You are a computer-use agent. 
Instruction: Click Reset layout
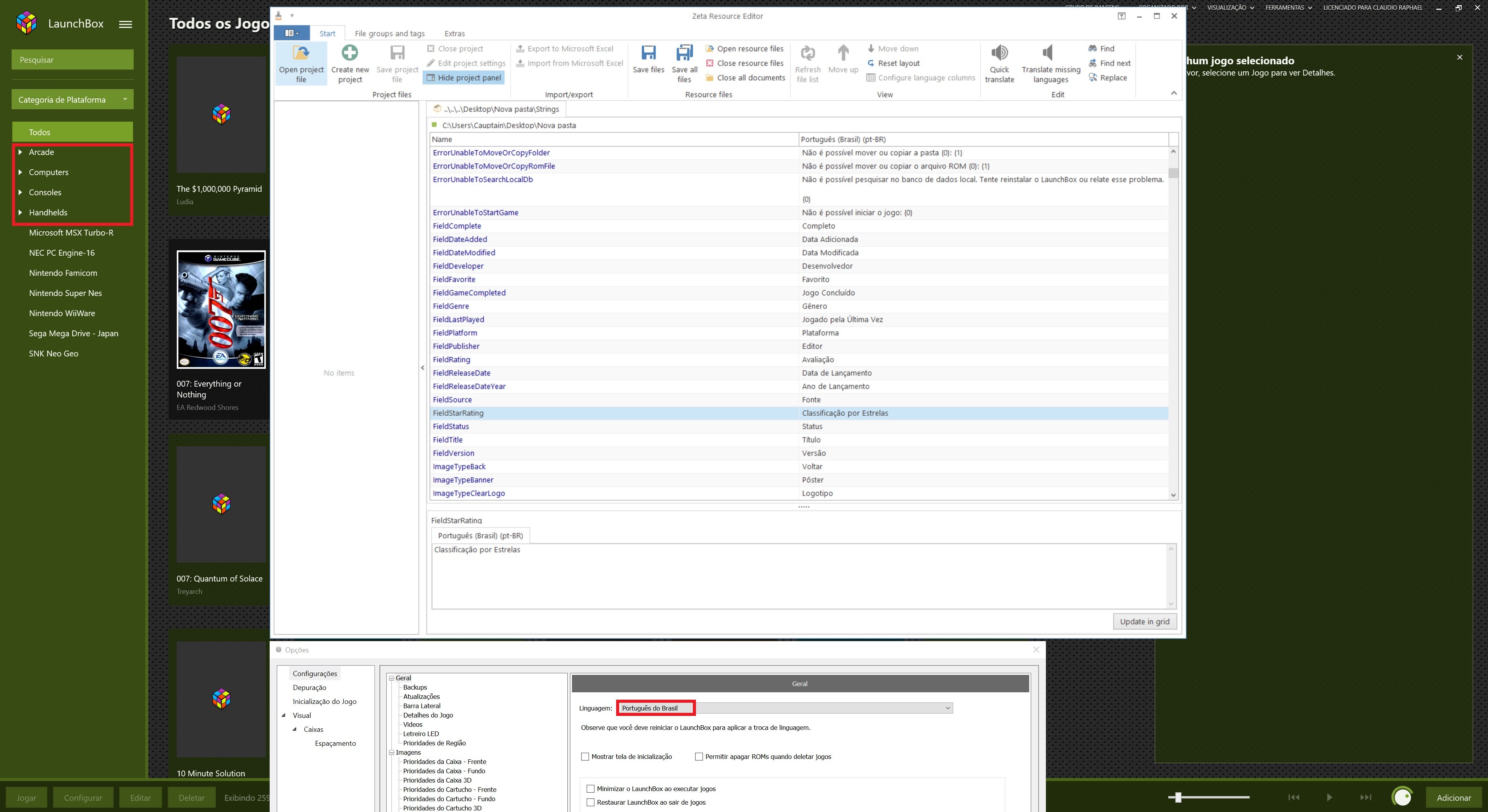(x=893, y=63)
